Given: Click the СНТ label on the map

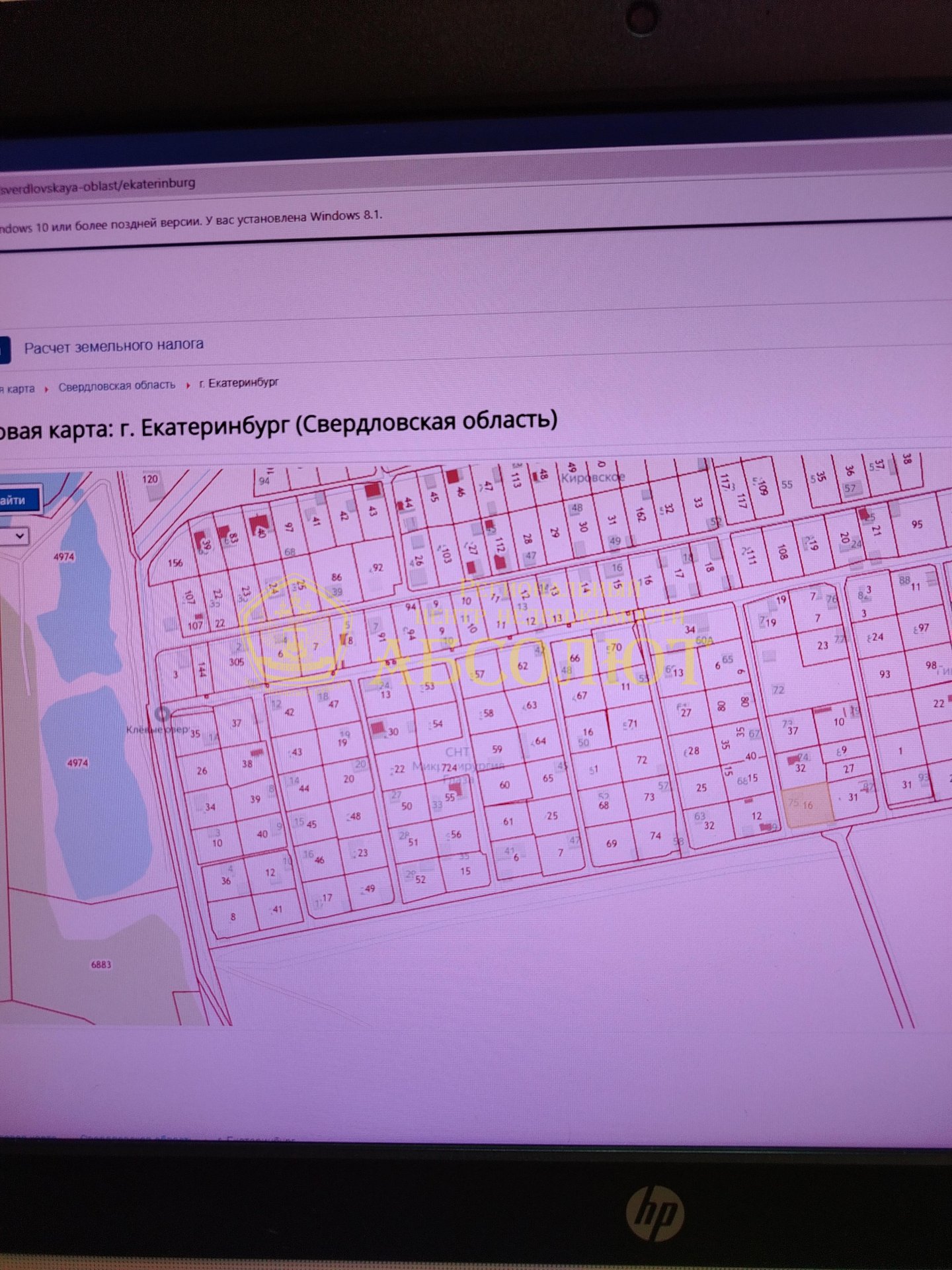Looking at the screenshot, I should (457, 752).
